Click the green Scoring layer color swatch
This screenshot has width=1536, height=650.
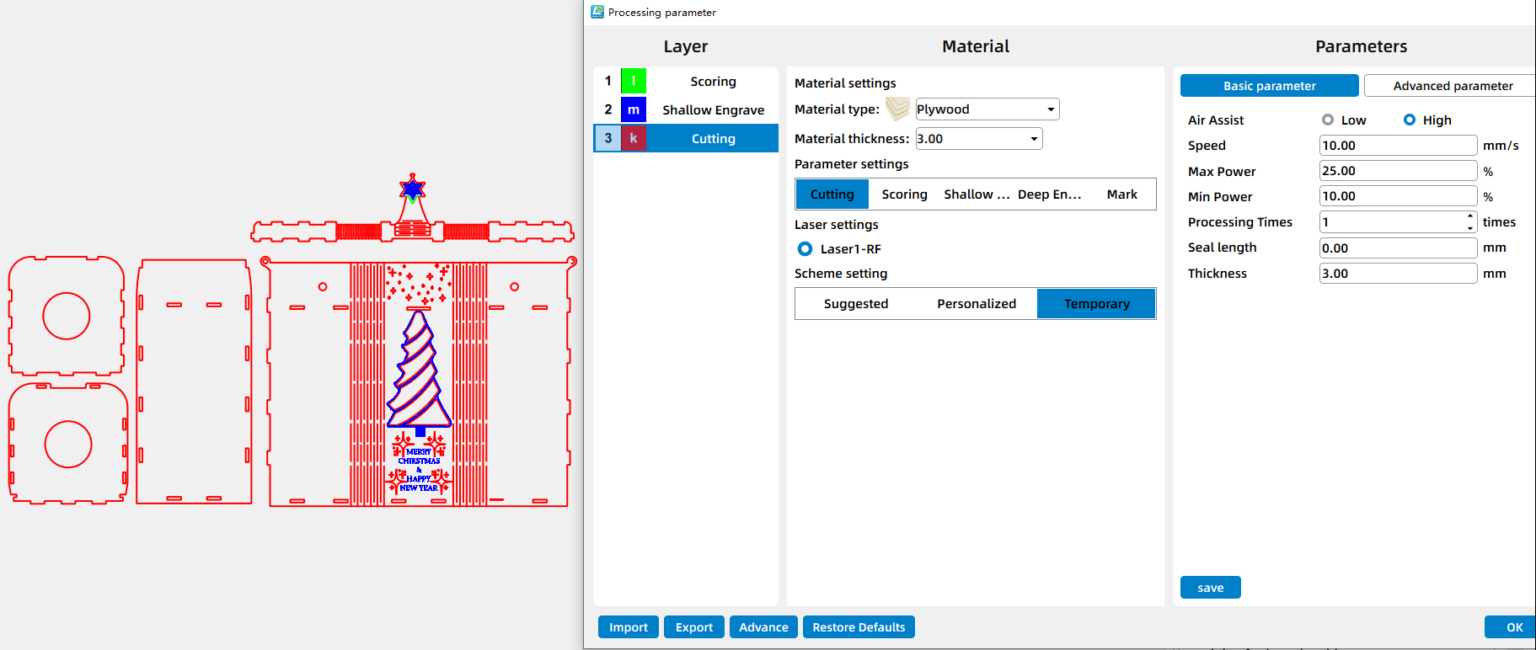(633, 82)
